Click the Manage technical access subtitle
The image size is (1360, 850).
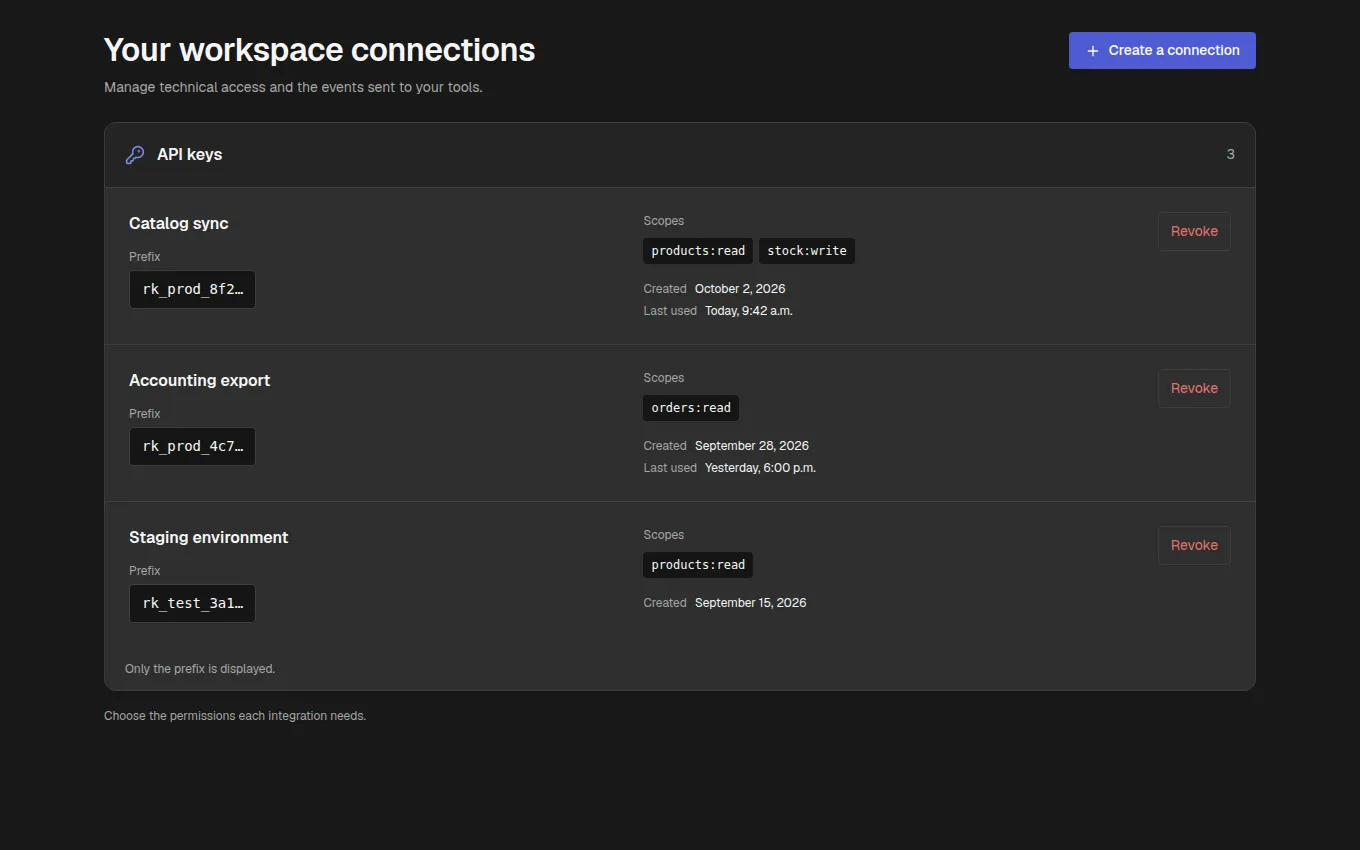tap(293, 87)
